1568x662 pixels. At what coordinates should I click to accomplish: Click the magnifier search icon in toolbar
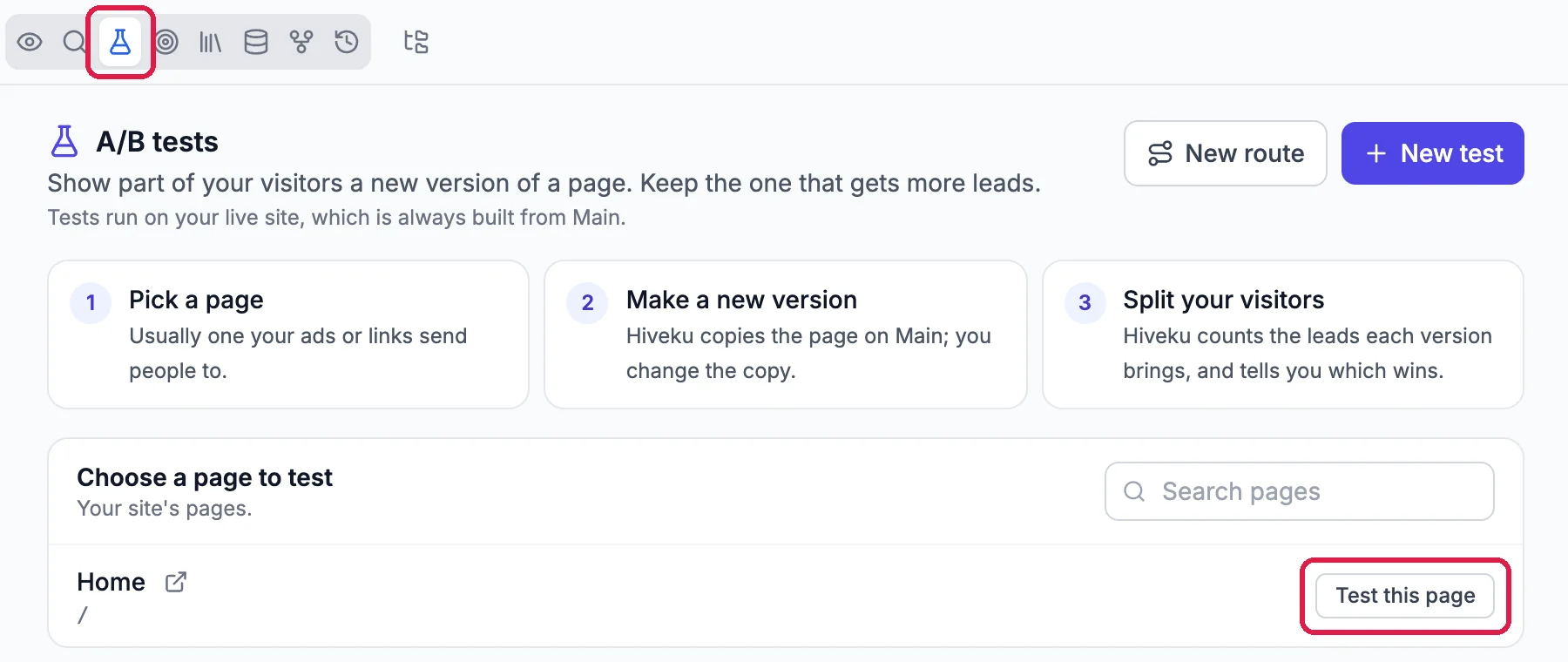[75, 42]
